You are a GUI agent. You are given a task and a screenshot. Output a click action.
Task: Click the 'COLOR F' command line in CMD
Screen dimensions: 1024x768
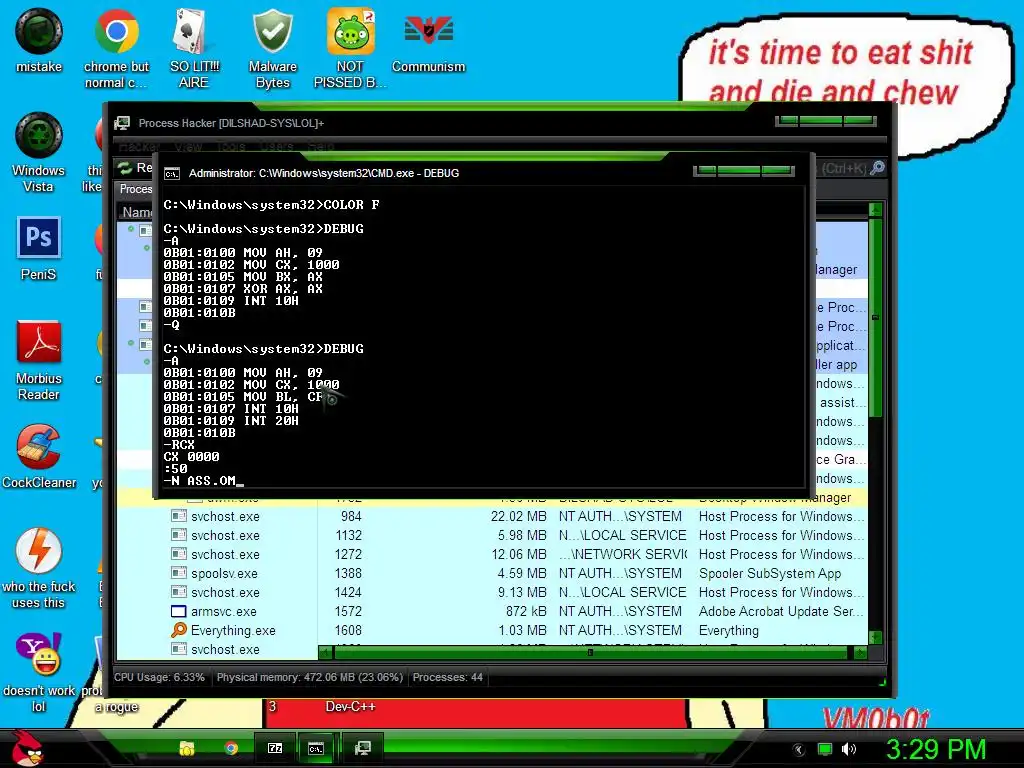272,204
